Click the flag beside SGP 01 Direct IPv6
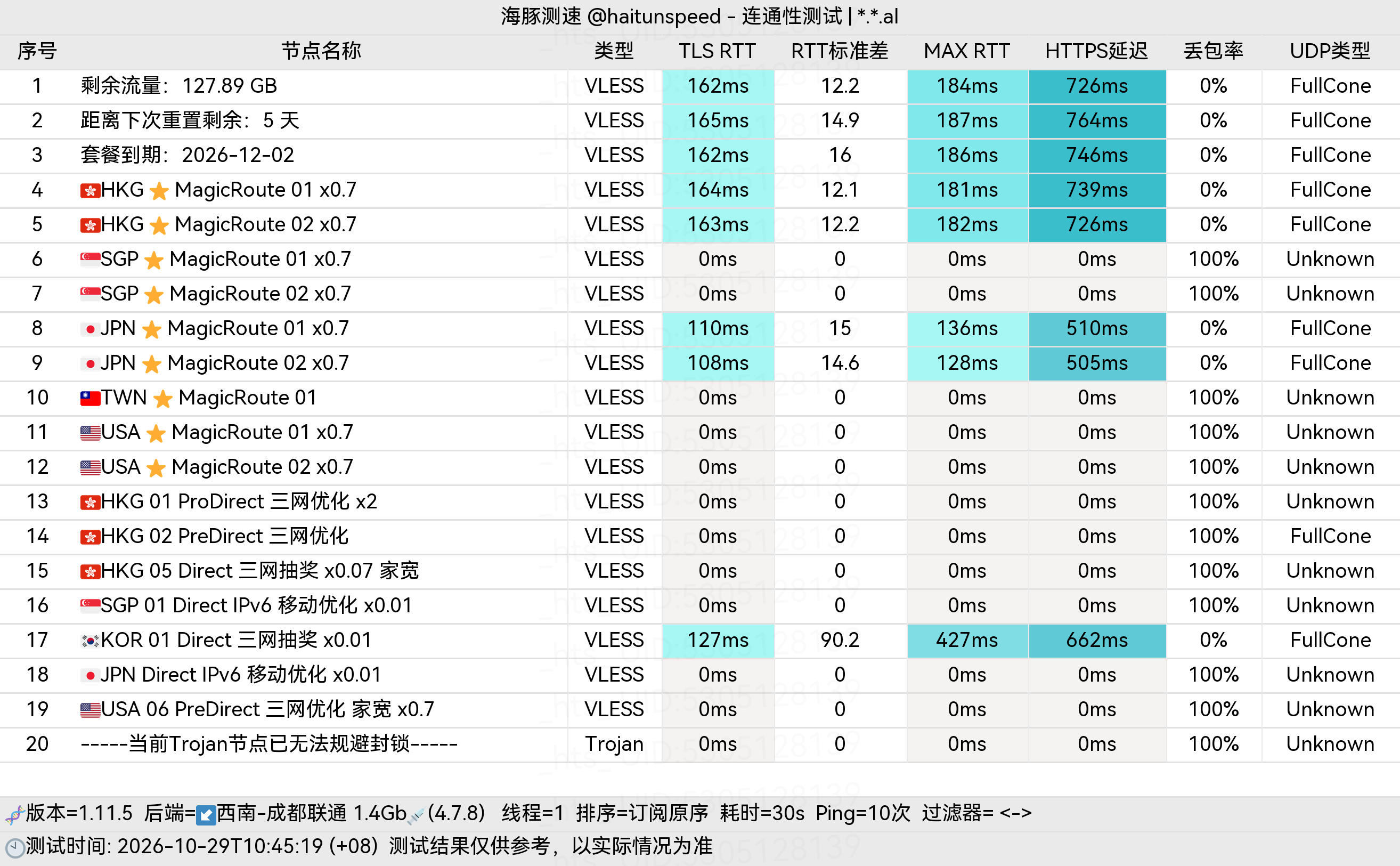This screenshot has width=1400, height=866. click(x=91, y=606)
